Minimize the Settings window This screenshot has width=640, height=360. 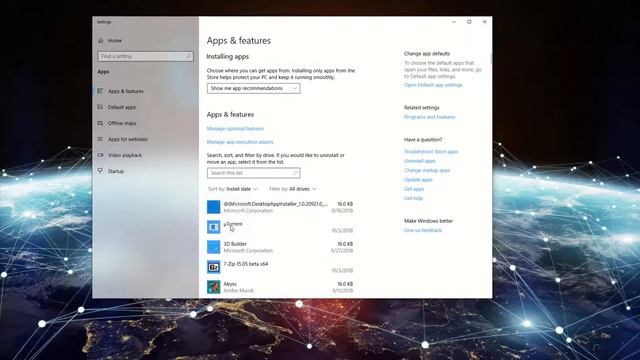(x=454, y=22)
